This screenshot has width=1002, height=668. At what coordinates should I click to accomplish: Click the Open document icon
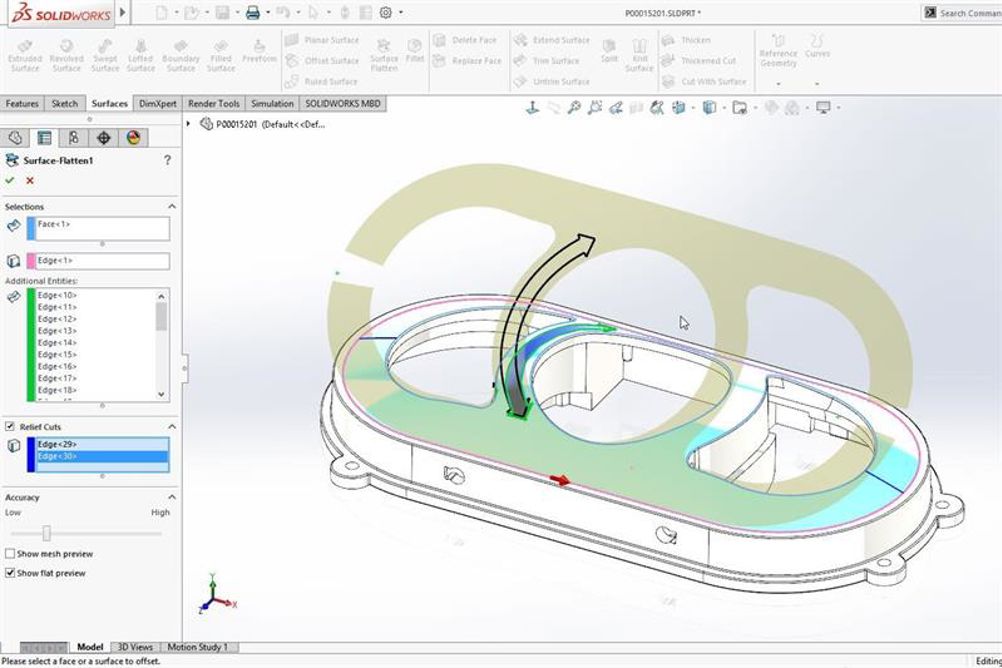pos(190,13)
